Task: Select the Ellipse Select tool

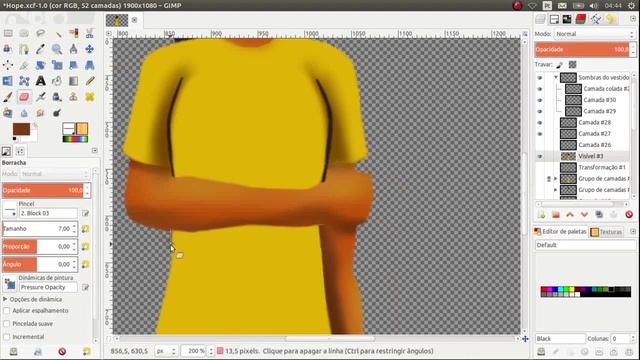Action: [x=24, y=33]
